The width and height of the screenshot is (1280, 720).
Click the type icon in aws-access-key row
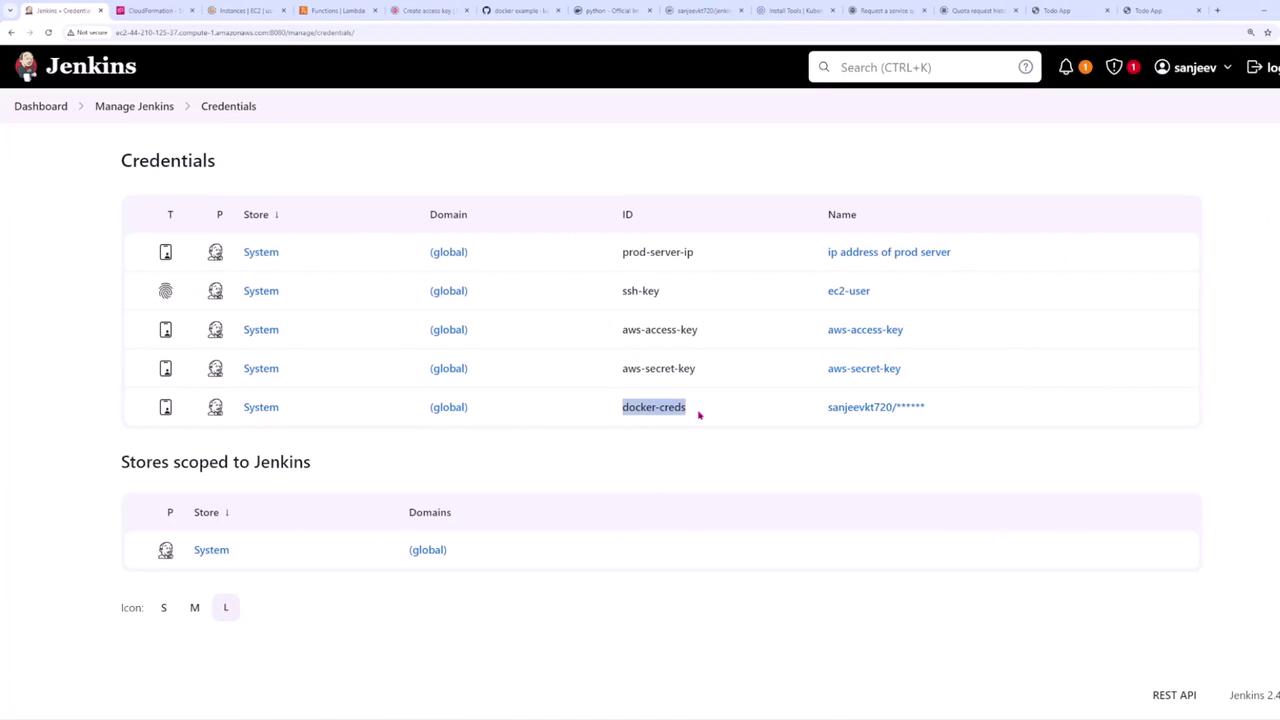click(x=166, y=330)
